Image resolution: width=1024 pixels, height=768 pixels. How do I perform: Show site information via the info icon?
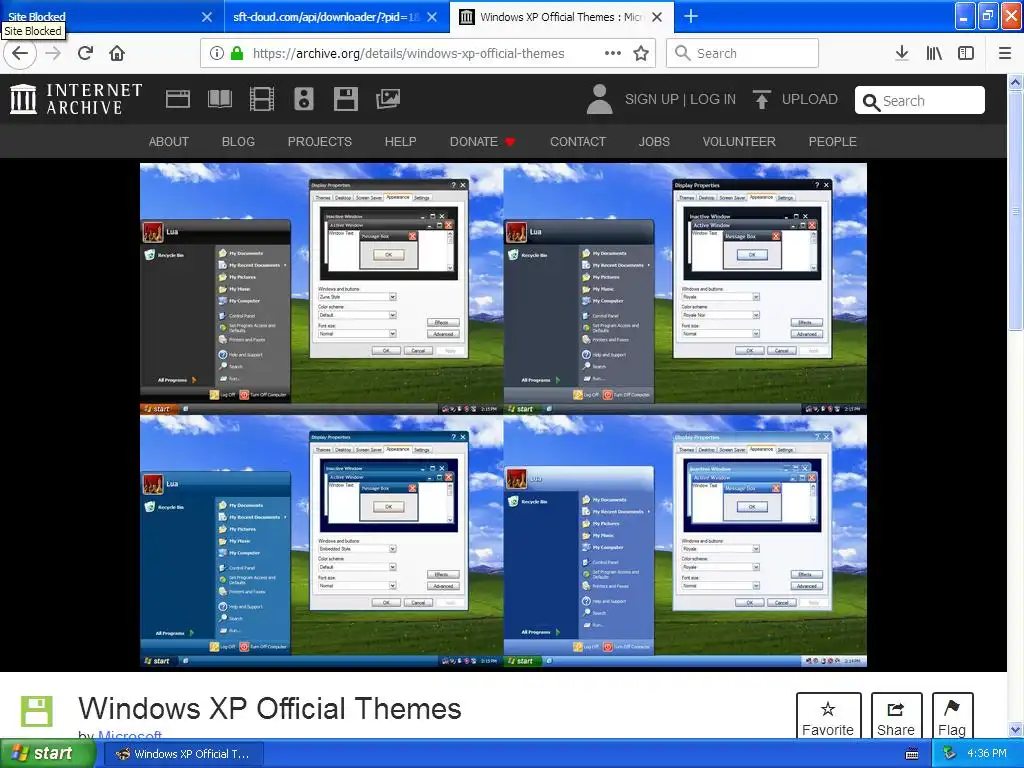click(x=217, y=54)
